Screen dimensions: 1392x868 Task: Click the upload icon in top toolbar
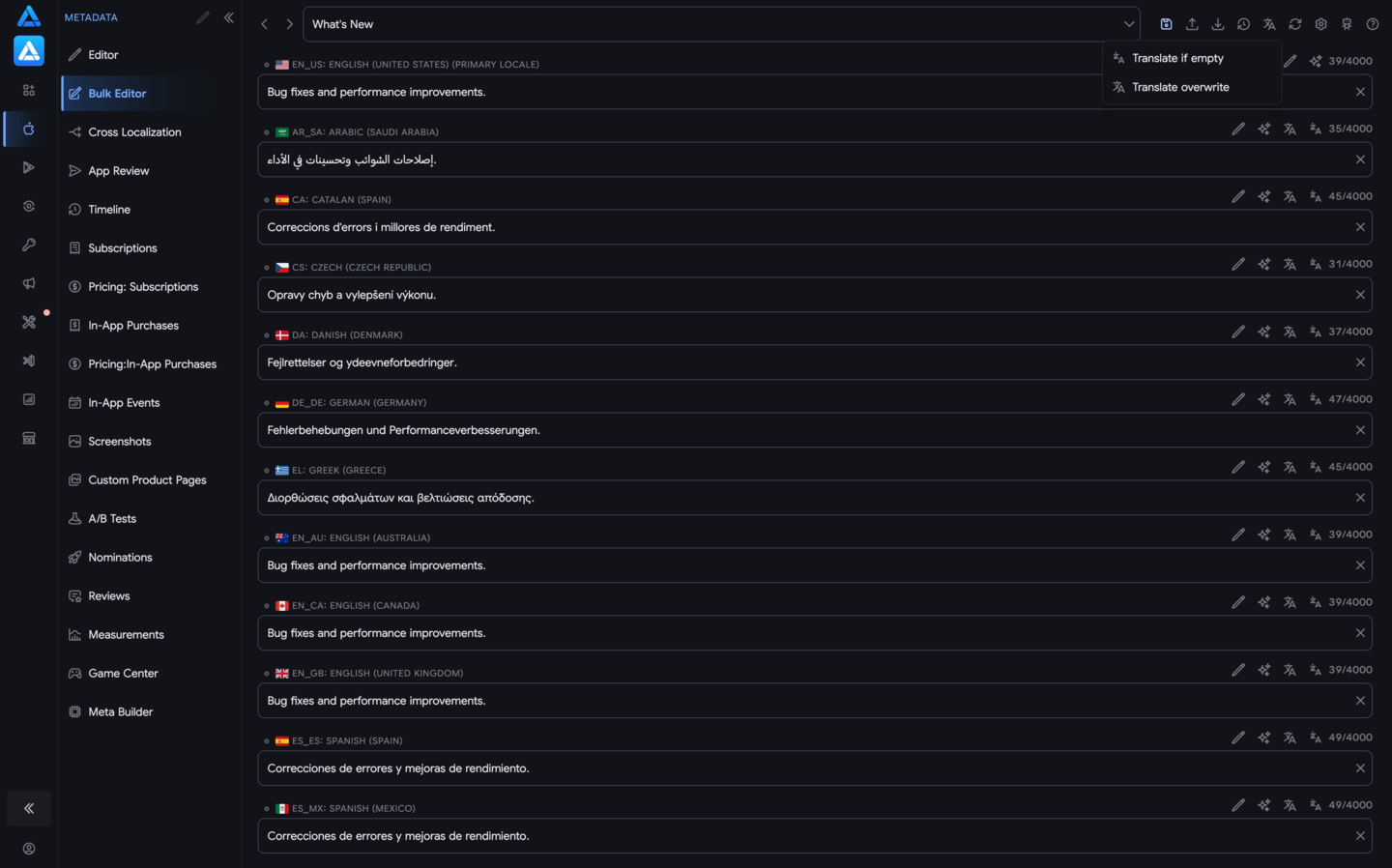click(1192, 24)
